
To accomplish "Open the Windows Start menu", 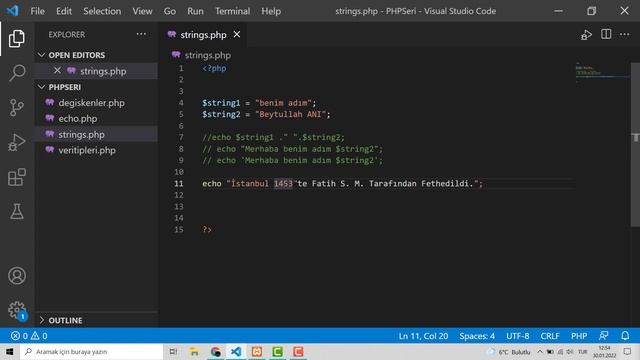I will 10,351.
